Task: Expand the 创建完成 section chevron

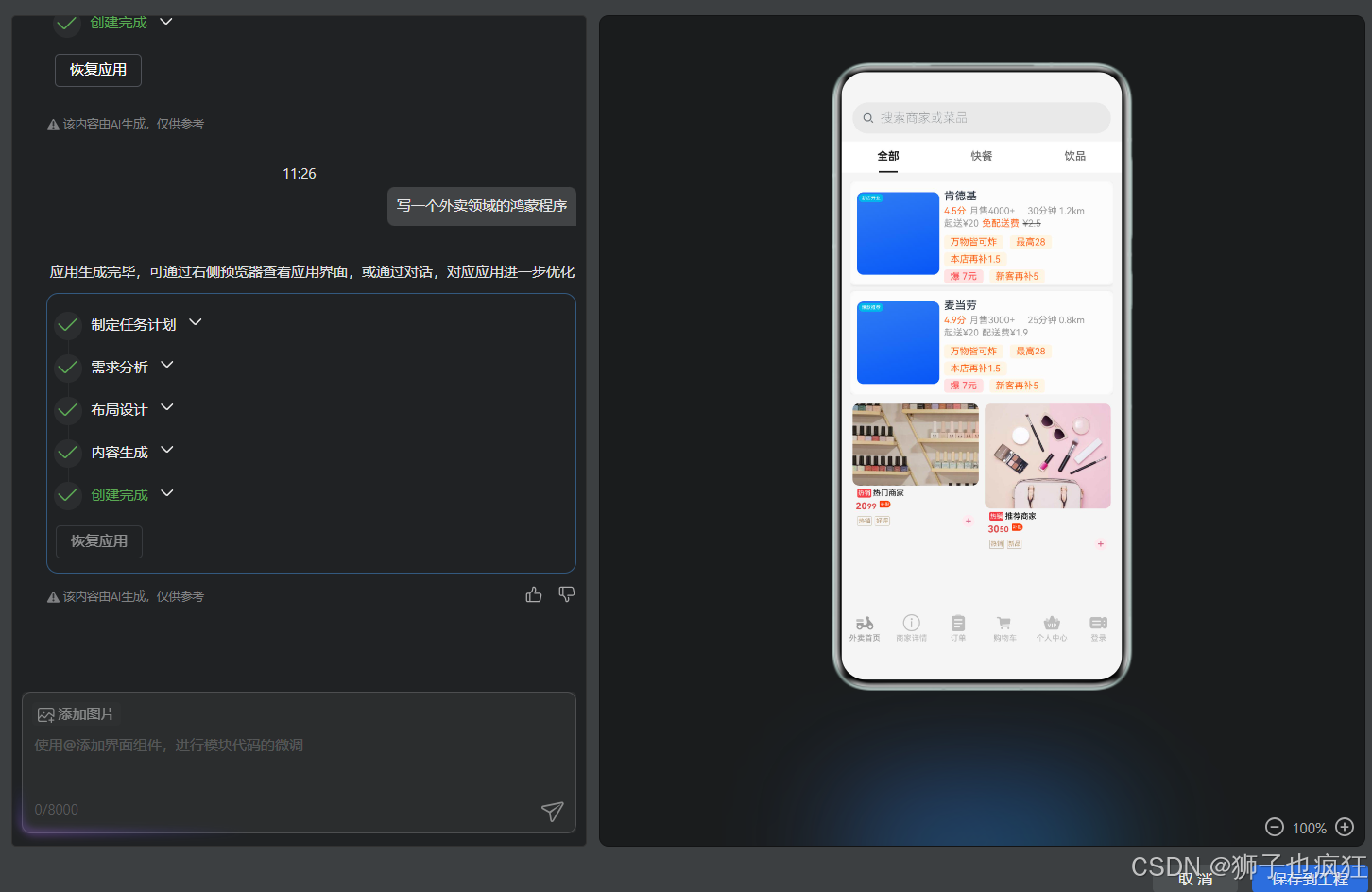Action: [166, 494]
